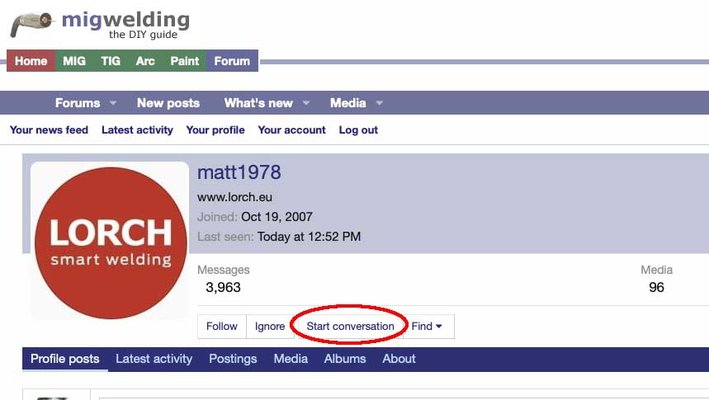
Task: Open the Arc section tab
Action: [145, 61]
